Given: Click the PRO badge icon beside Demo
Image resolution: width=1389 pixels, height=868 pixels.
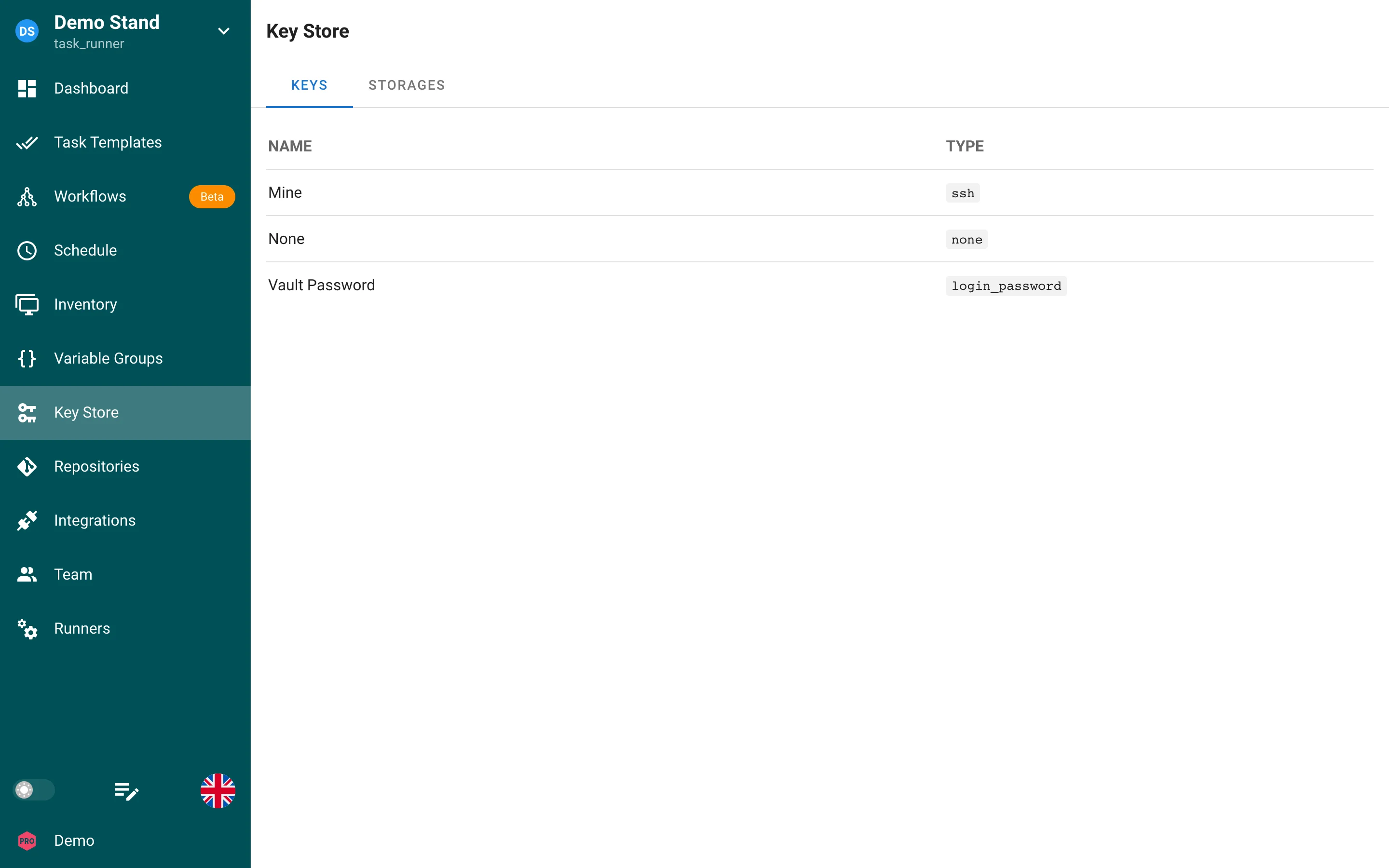Looking at the screenshot, I should click(x=27, y=841).
